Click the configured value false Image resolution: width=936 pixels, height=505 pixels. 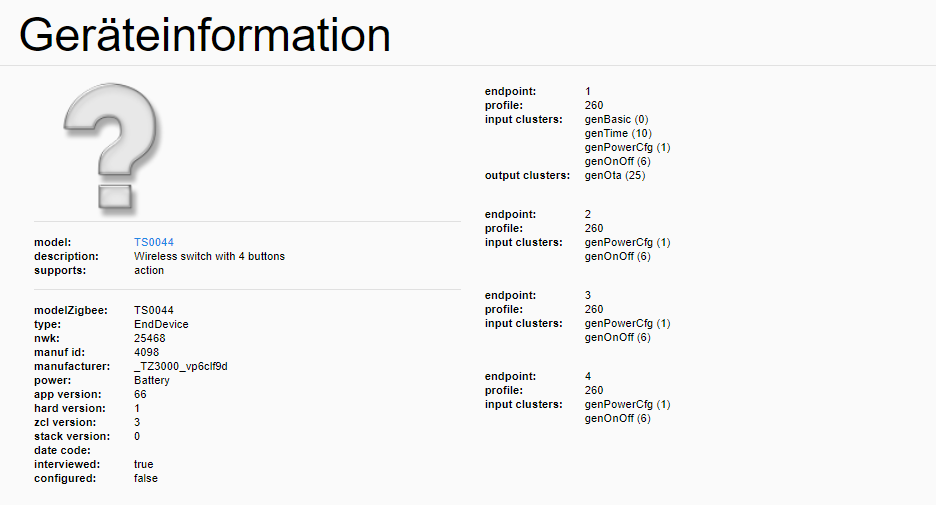[x=146, y=479]
